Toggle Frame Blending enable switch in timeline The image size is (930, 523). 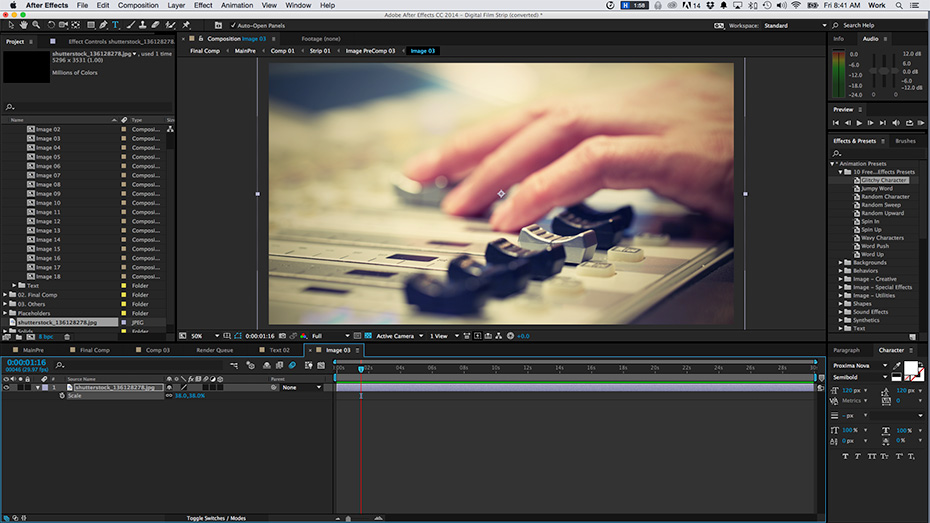(279, 365)
